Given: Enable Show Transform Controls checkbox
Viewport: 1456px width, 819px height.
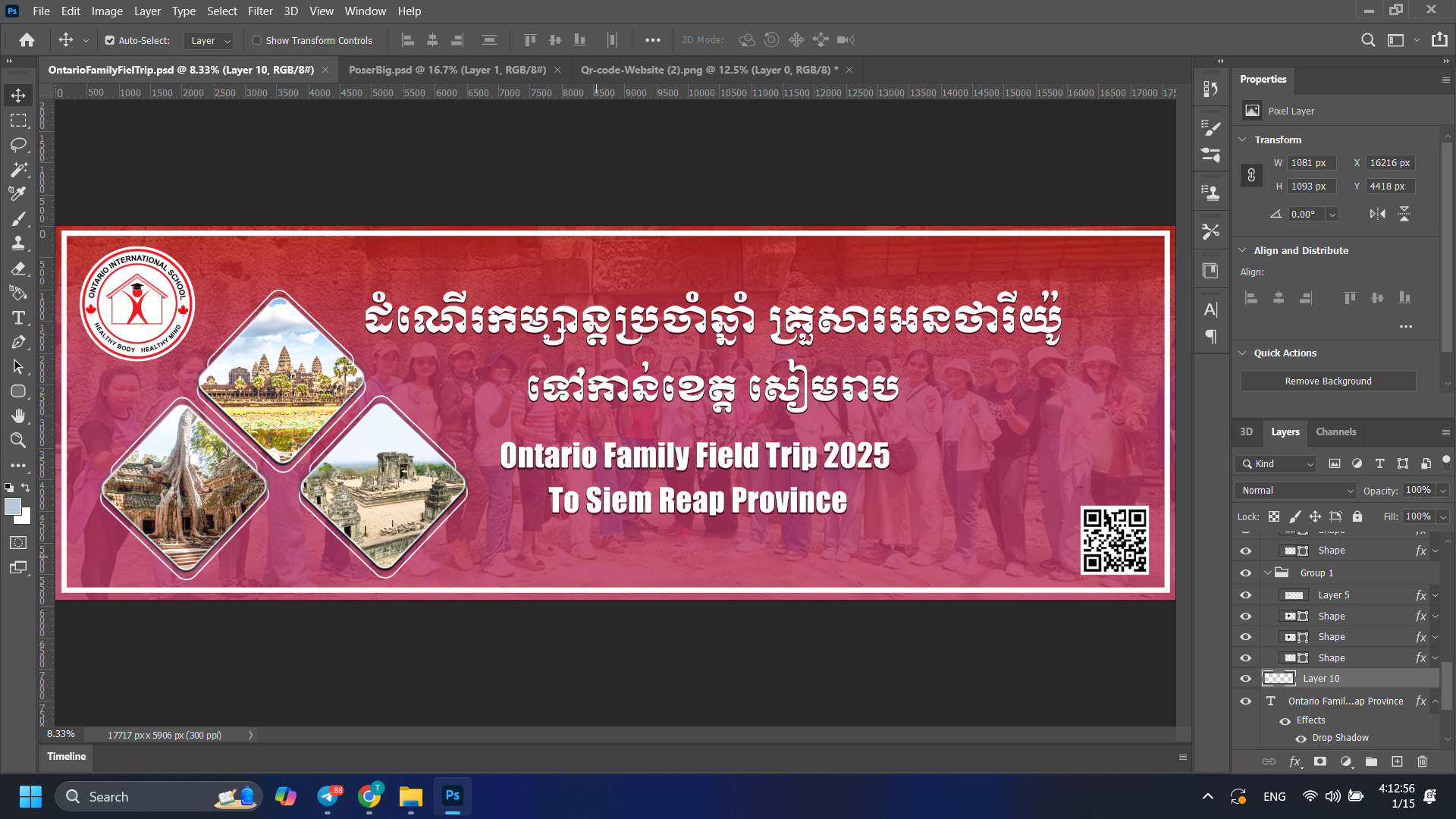Looking at the screenshot, I should click(257, 40).
